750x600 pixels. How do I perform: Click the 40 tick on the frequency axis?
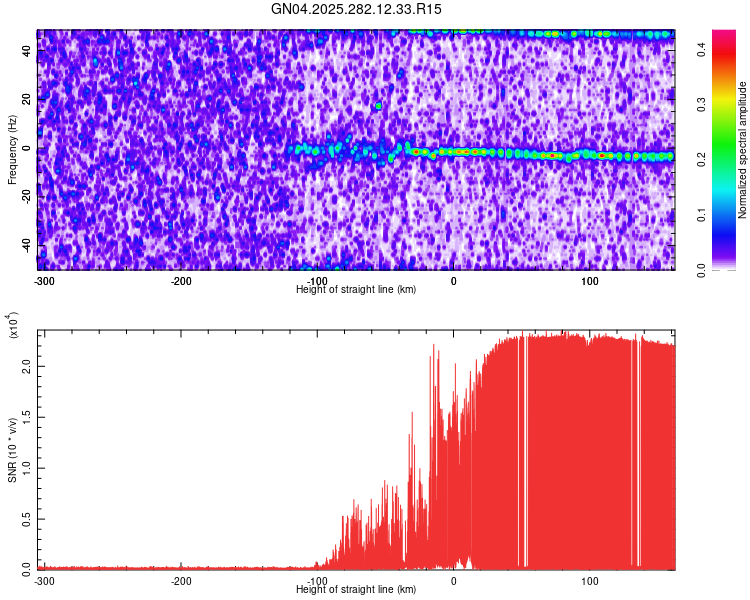(27, 51)
